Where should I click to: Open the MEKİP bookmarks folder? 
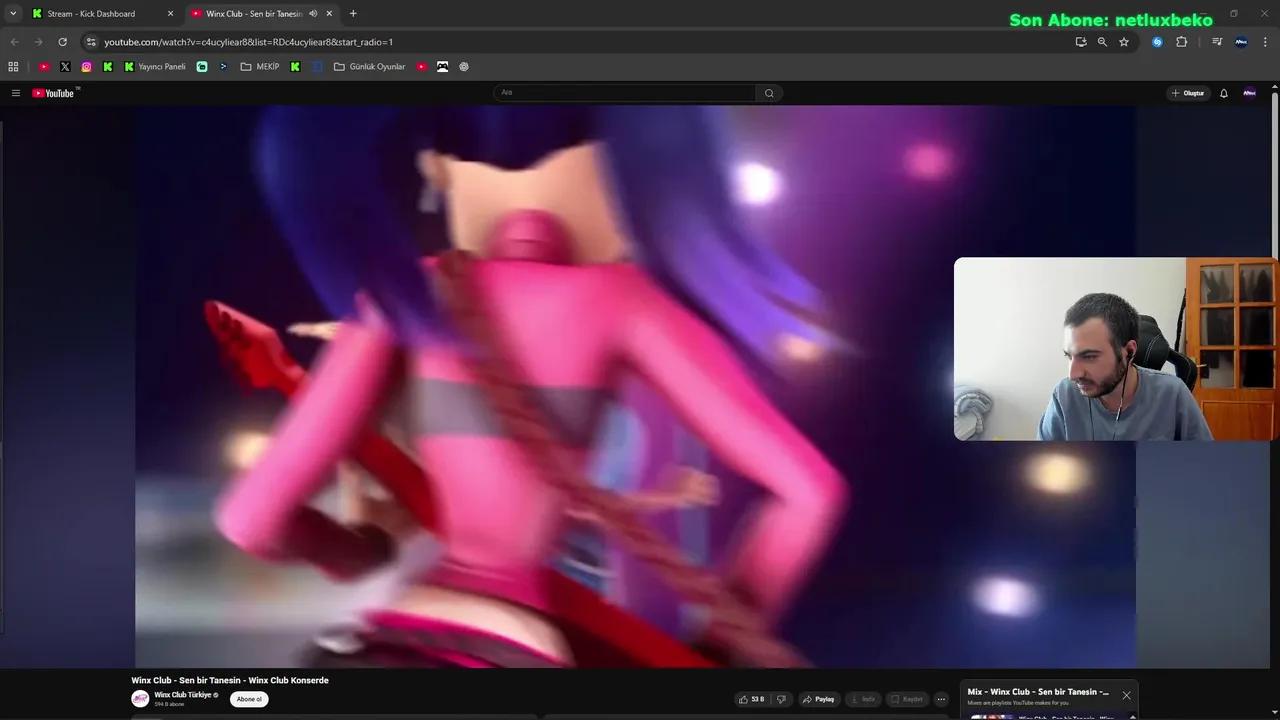(260, 67)
